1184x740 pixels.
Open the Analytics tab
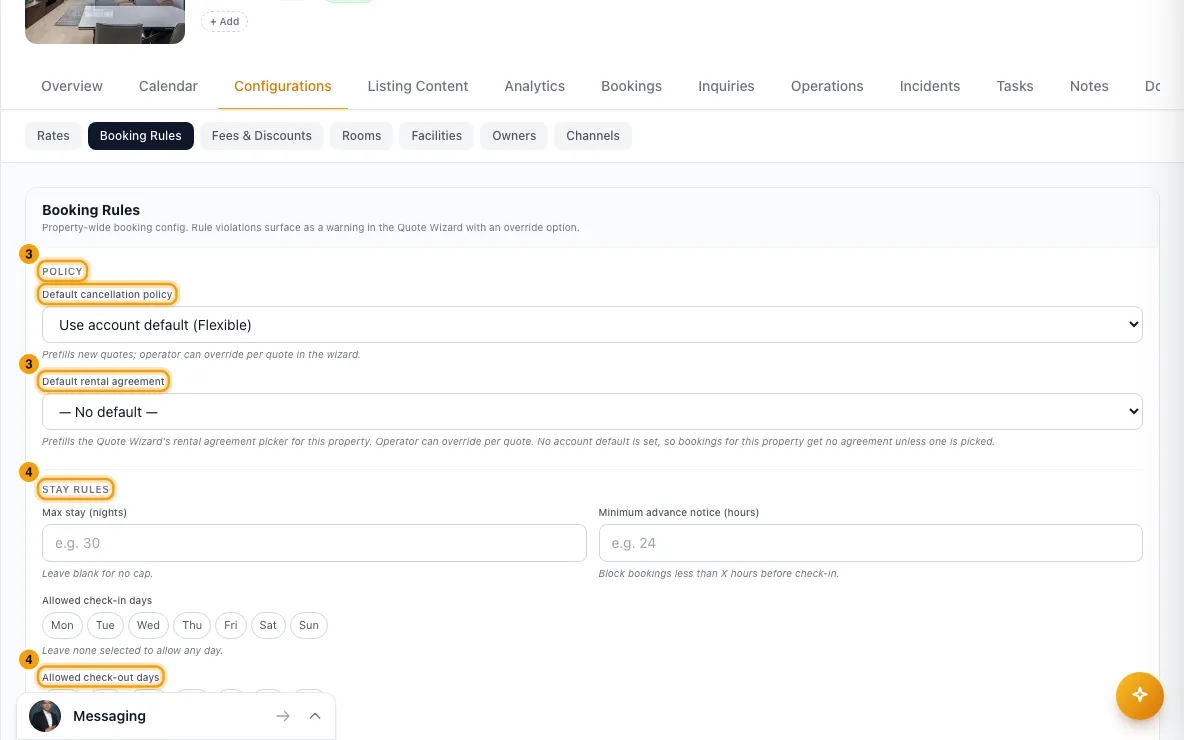pos(535,86)
